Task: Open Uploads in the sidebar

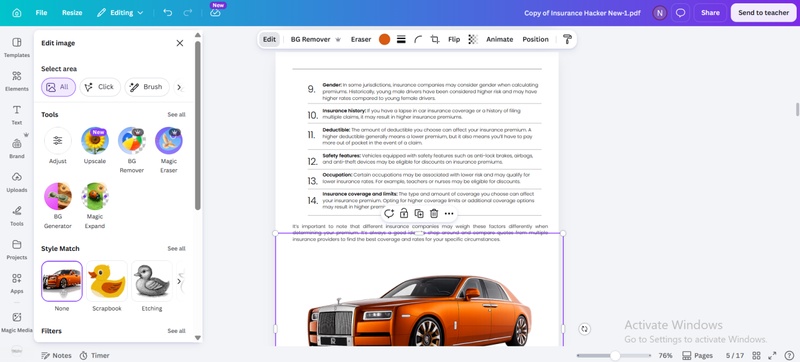Action: [17, 182]
